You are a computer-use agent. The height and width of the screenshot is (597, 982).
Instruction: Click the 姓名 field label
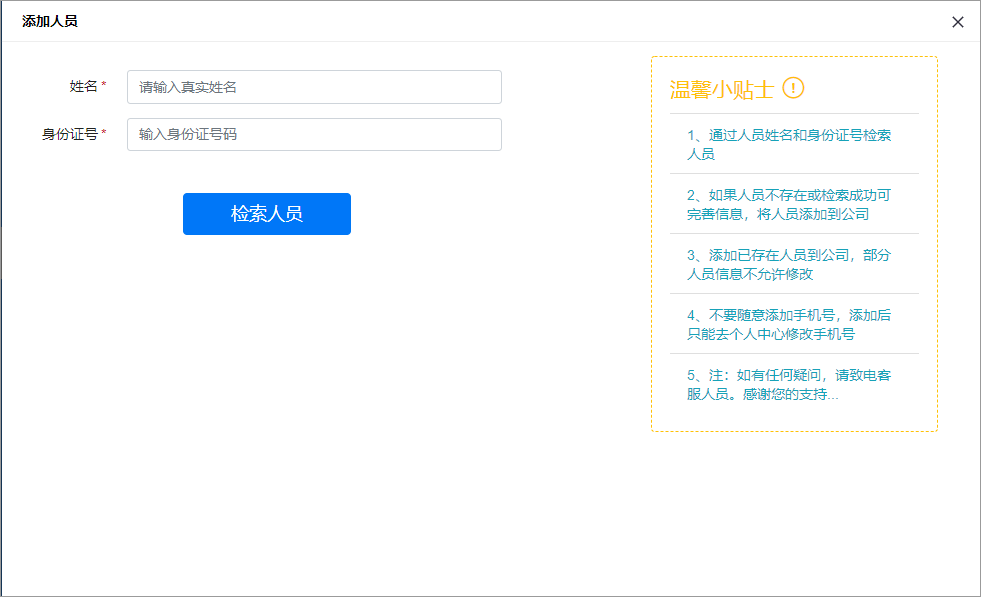(x=84, y=86)
